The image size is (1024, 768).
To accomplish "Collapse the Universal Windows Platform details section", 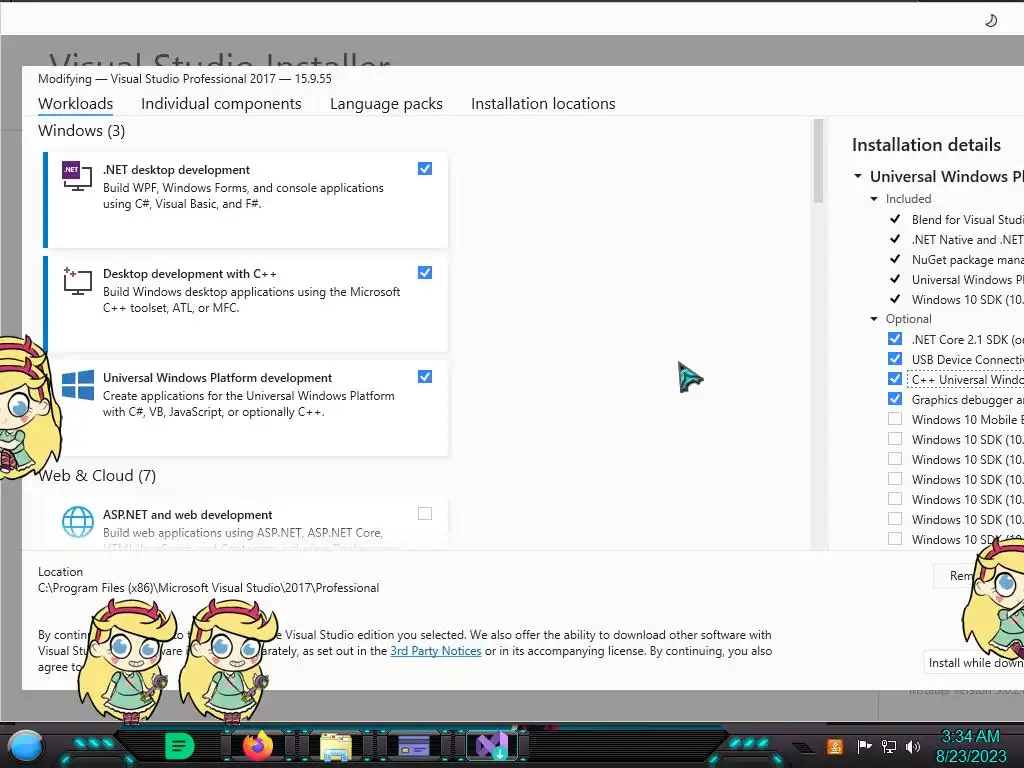I will tap(857, 176).
